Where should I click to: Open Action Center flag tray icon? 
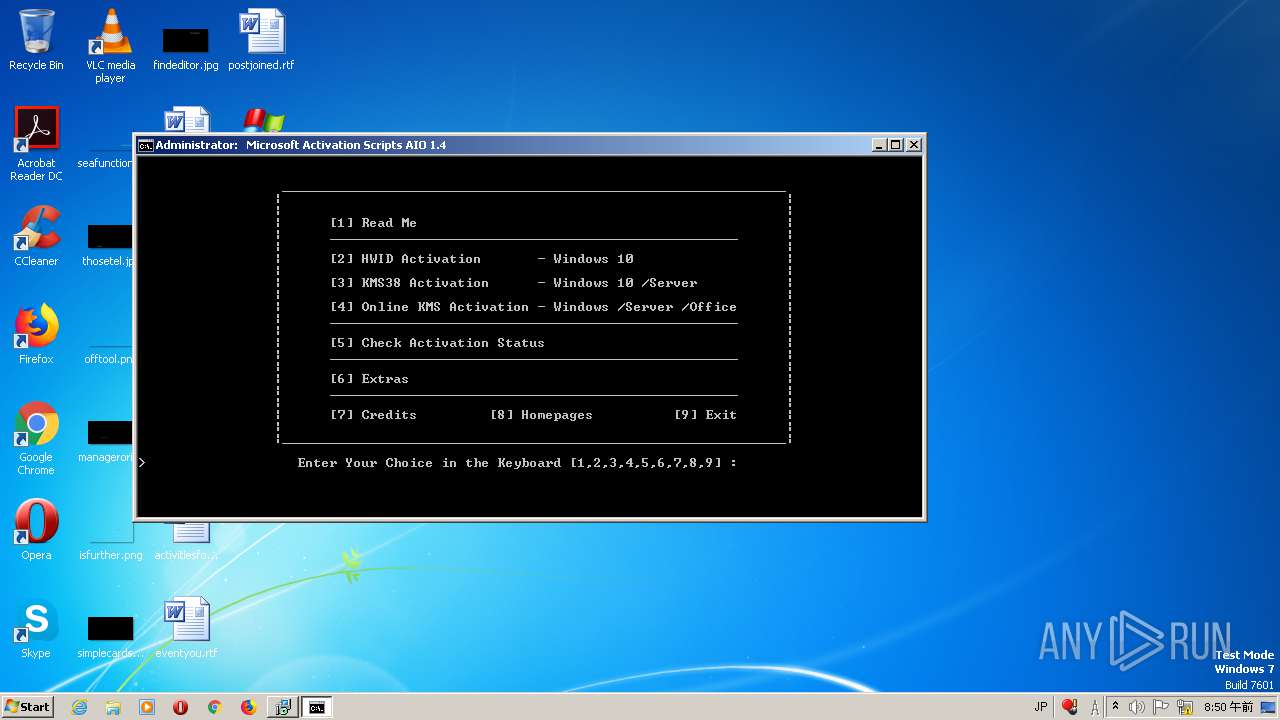click(1162, 707)
